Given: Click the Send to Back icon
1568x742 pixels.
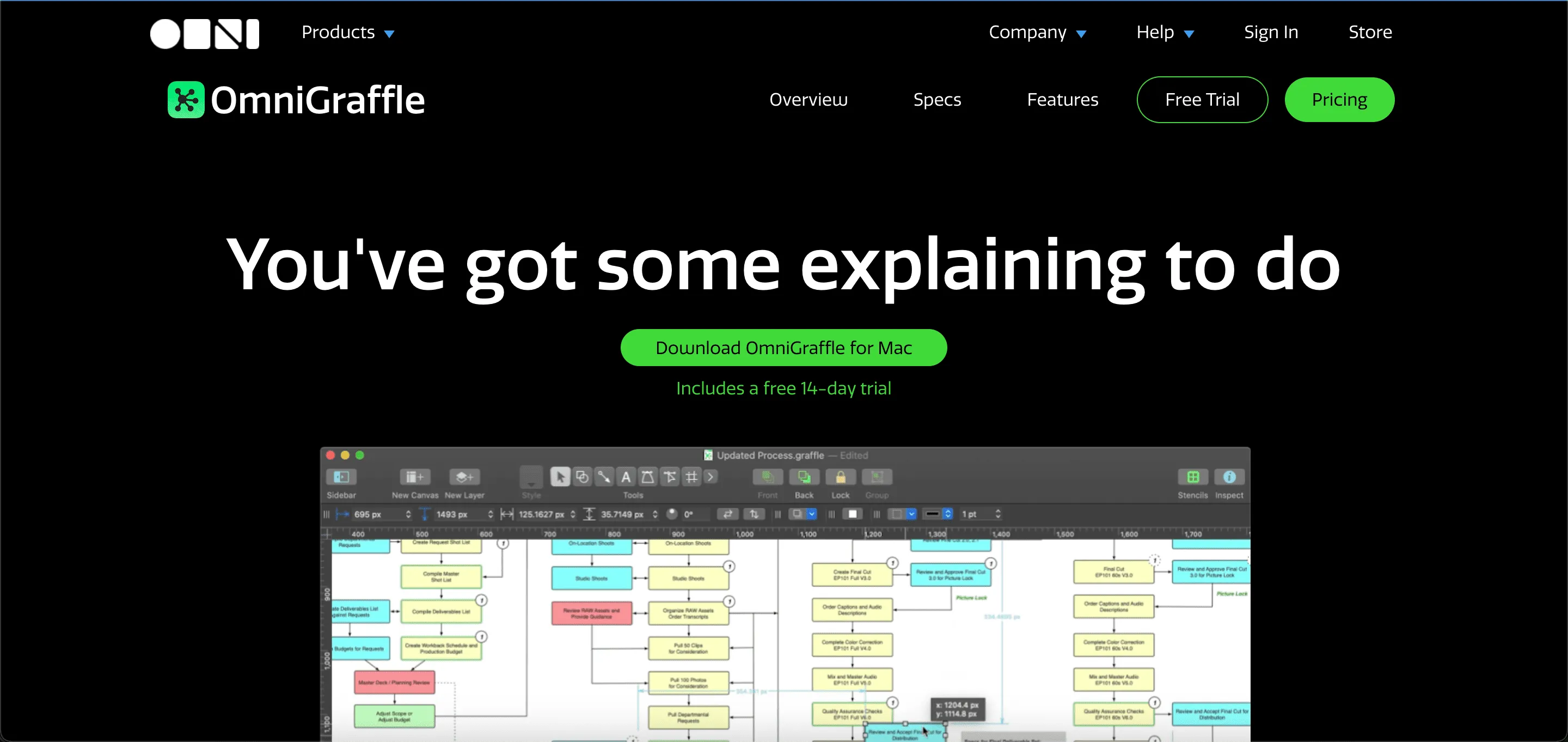Looking at the screenshot, I should tap(804, 476).
